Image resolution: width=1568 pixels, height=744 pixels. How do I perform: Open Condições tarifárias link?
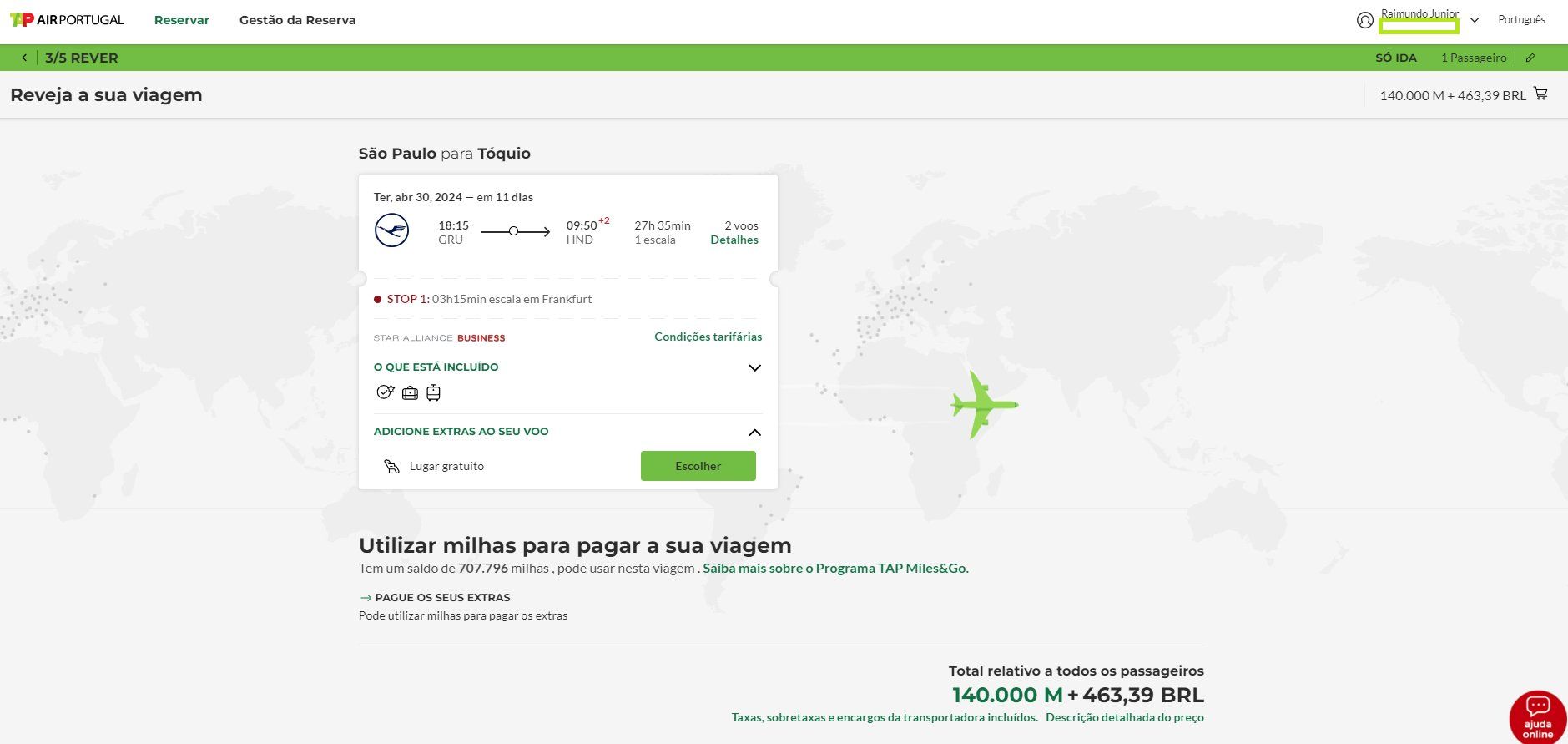[x=708, y=337]
